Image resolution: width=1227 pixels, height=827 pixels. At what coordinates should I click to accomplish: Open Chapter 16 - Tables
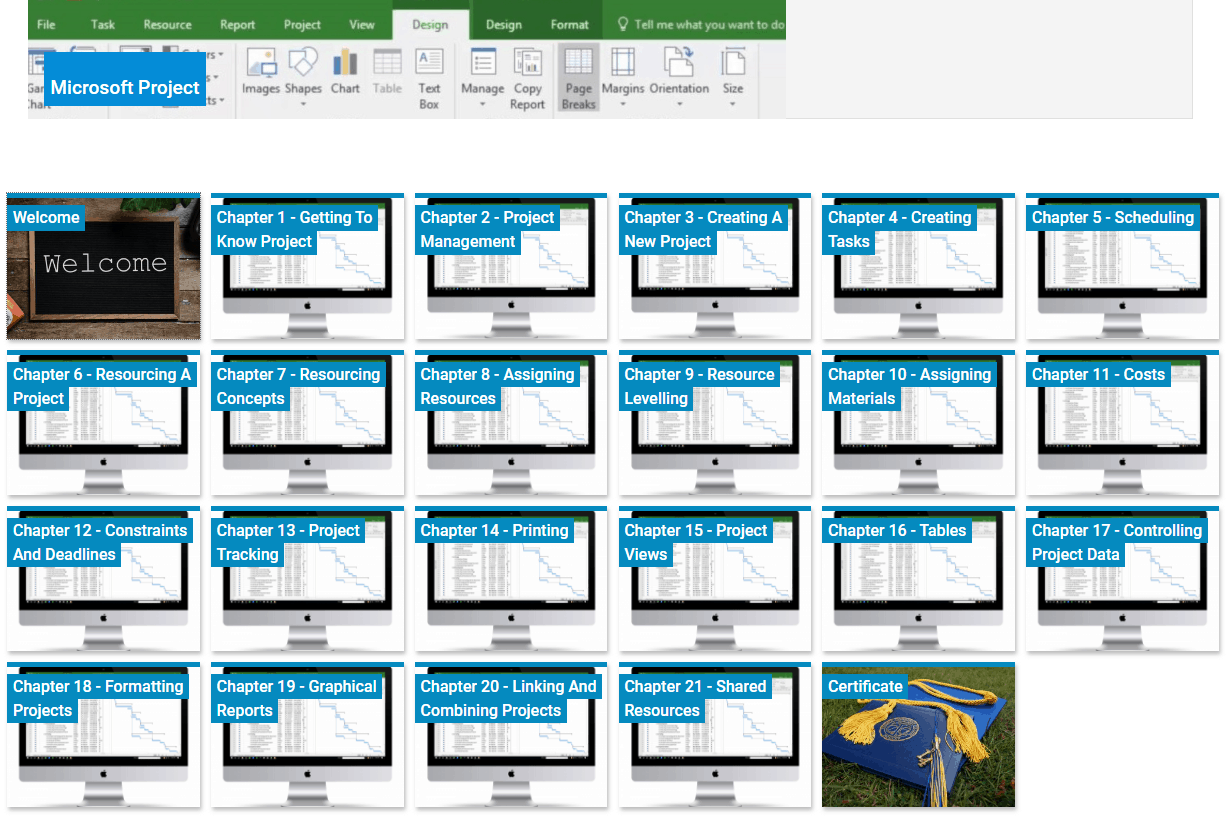[x=918, y=580]
